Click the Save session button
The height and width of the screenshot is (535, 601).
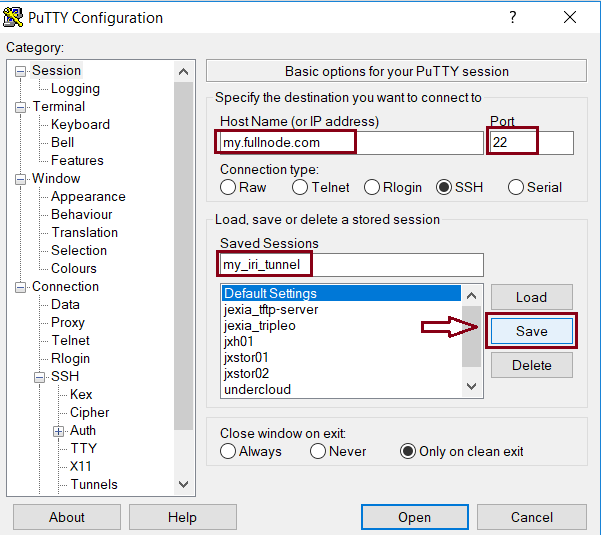pos(532,331)
